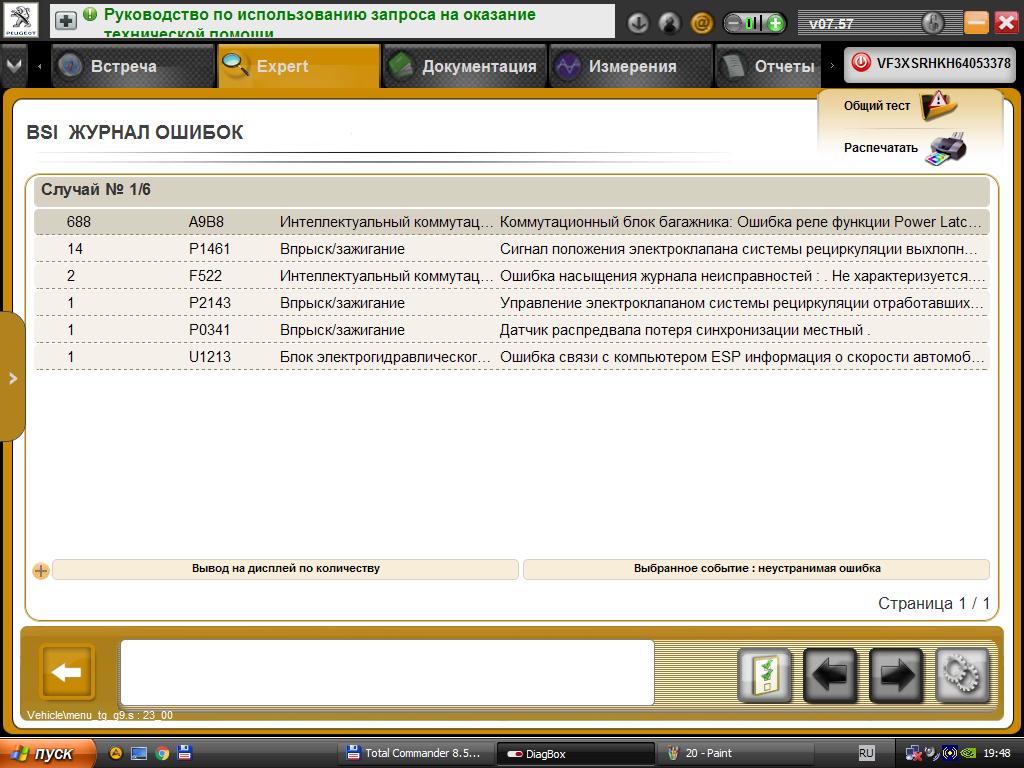Viewport: 1024px width, 768px height.
Task: Click the Вывод на дисплей по количеству button
Action: coord(285,569)
